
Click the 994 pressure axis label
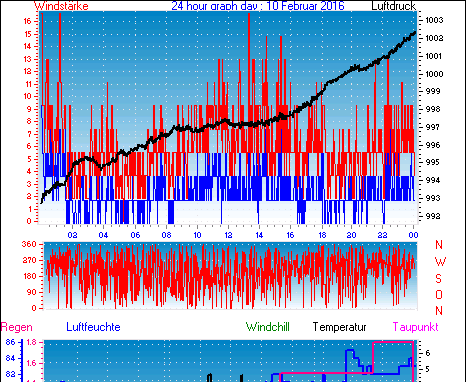[433, 180]
